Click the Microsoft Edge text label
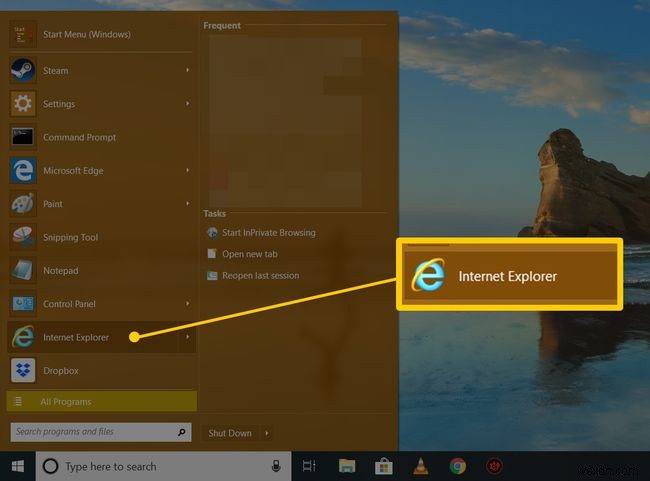The width and height of the screenshot is (650, 481). click(73, 170)
